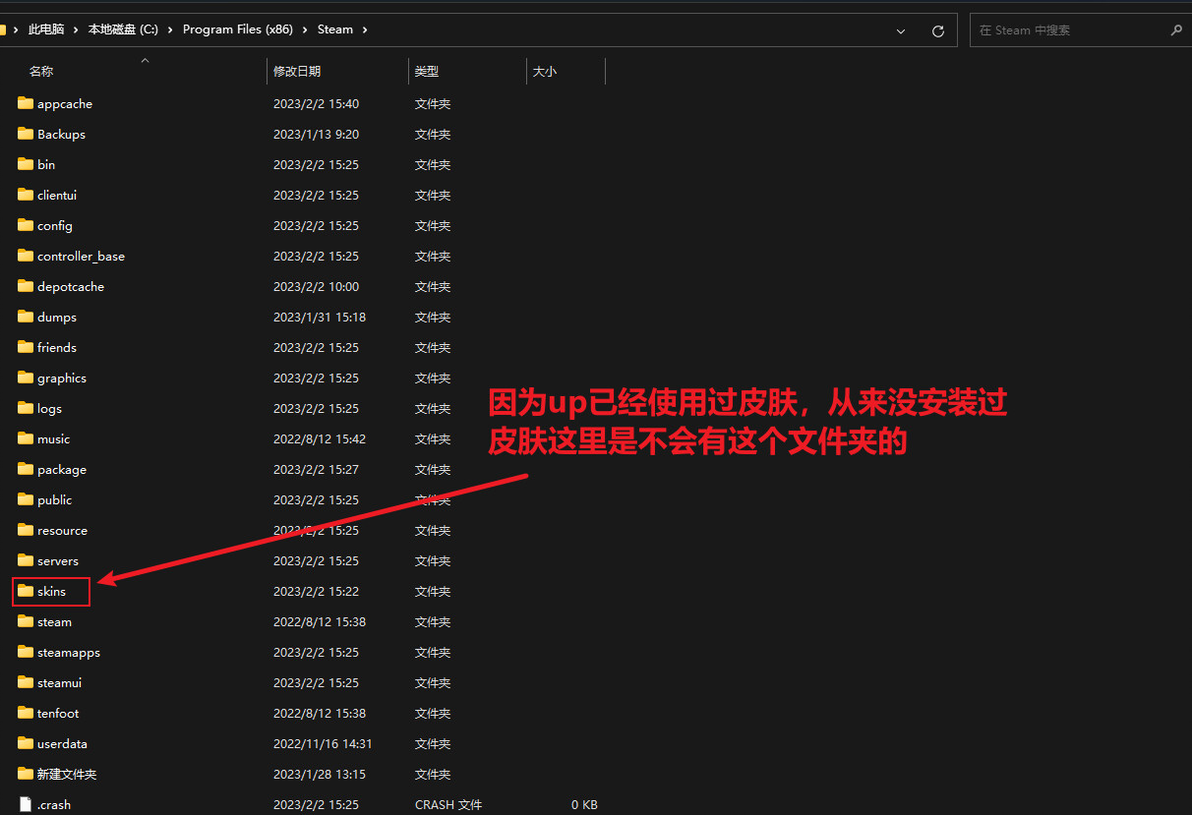Click the .crash file icon
The height and width of the screenshot is (815, 1192).
tap(25, 804)
